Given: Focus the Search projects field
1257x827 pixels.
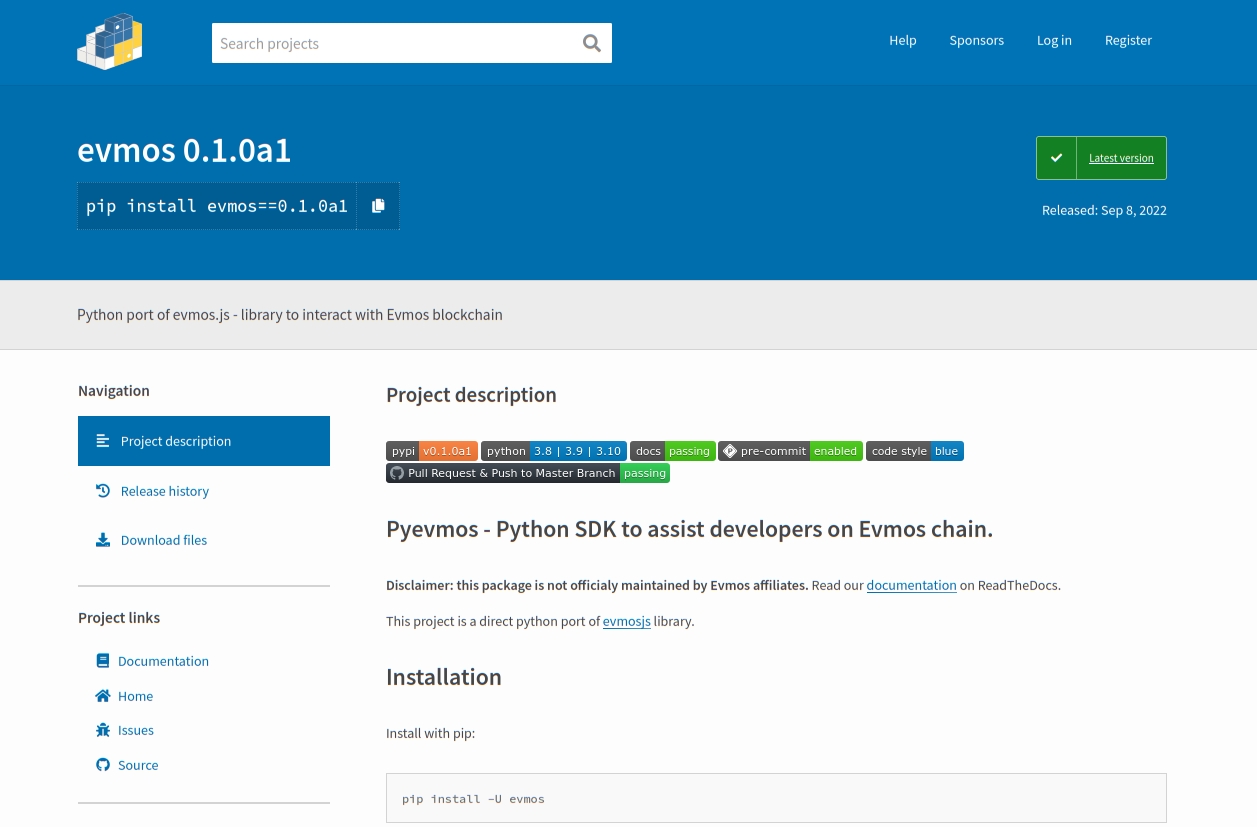Looking at the screenshot, I should click(x=395, y=43).
